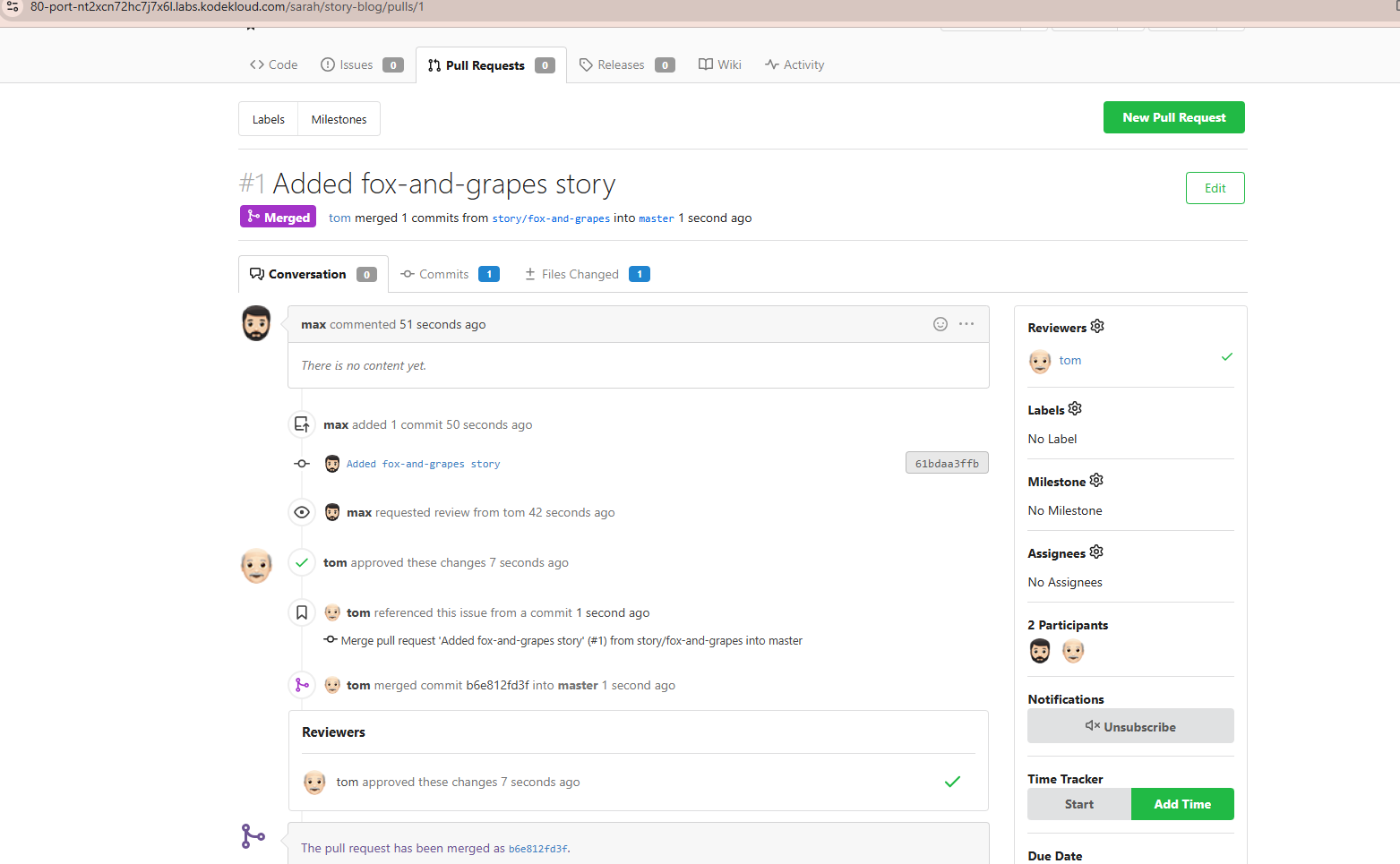The width and height of the screenshot is (1400, 864).
Task: Click the push commit timeline icon
Action: click(302, 424)
